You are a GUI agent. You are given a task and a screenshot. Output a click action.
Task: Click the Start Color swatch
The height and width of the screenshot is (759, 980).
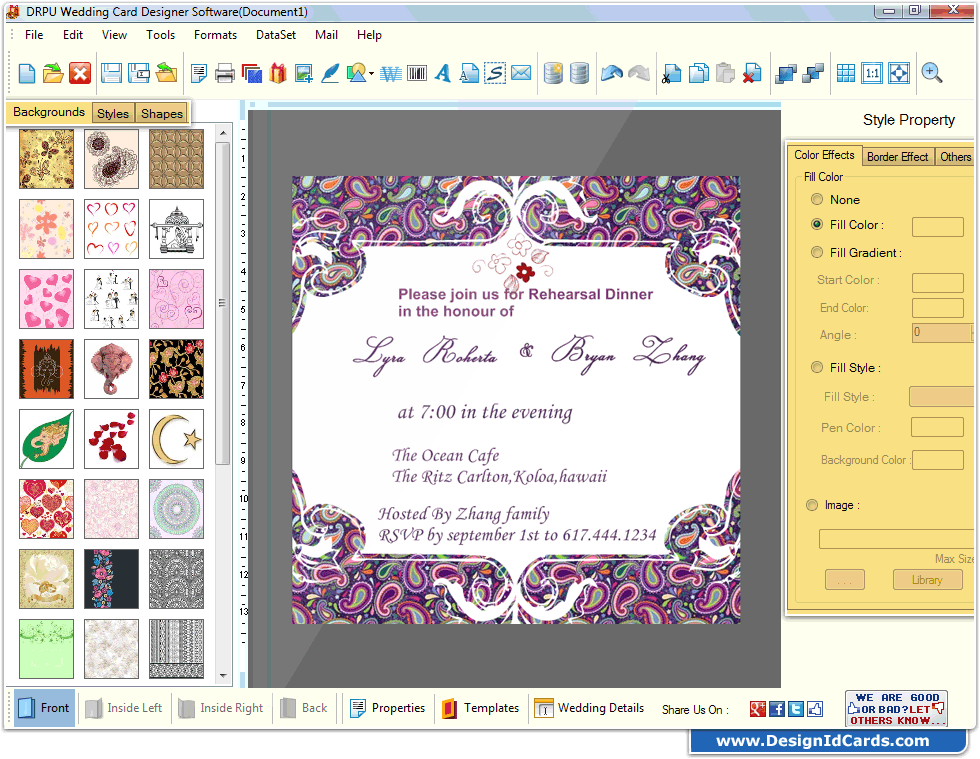(x=938, y=283)
